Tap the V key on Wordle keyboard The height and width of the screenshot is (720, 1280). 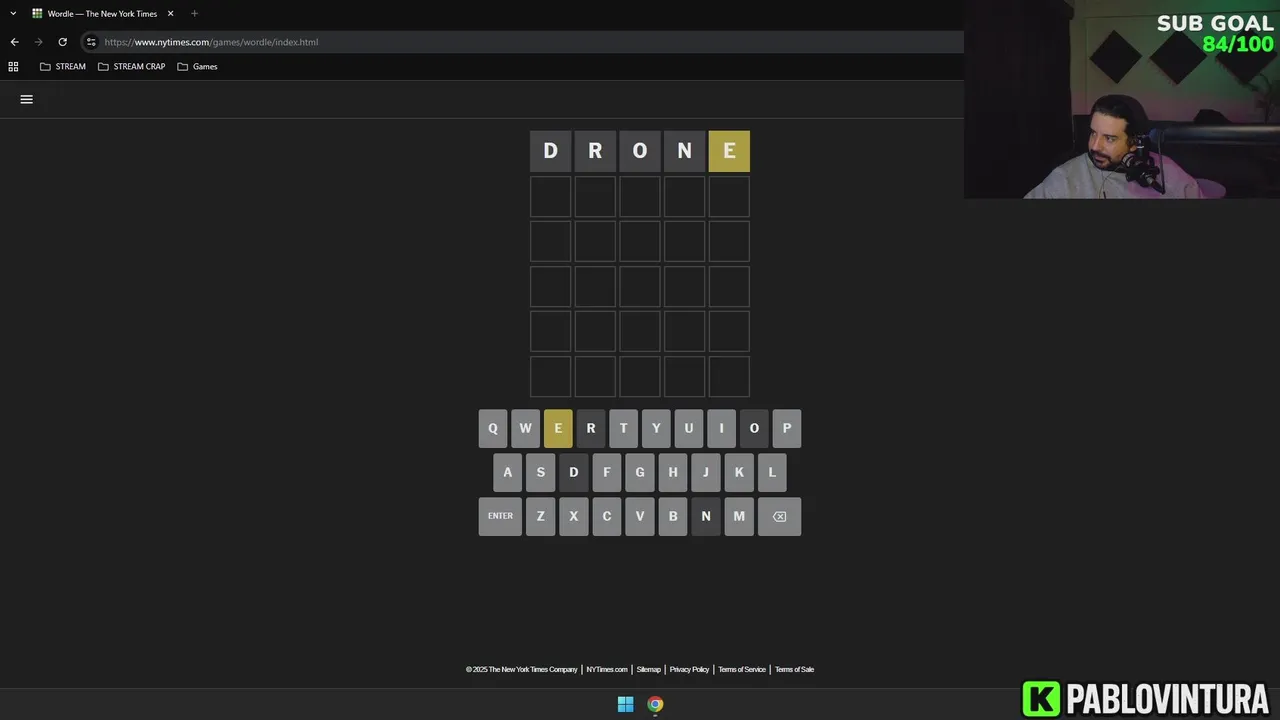[x=640, y=516]
